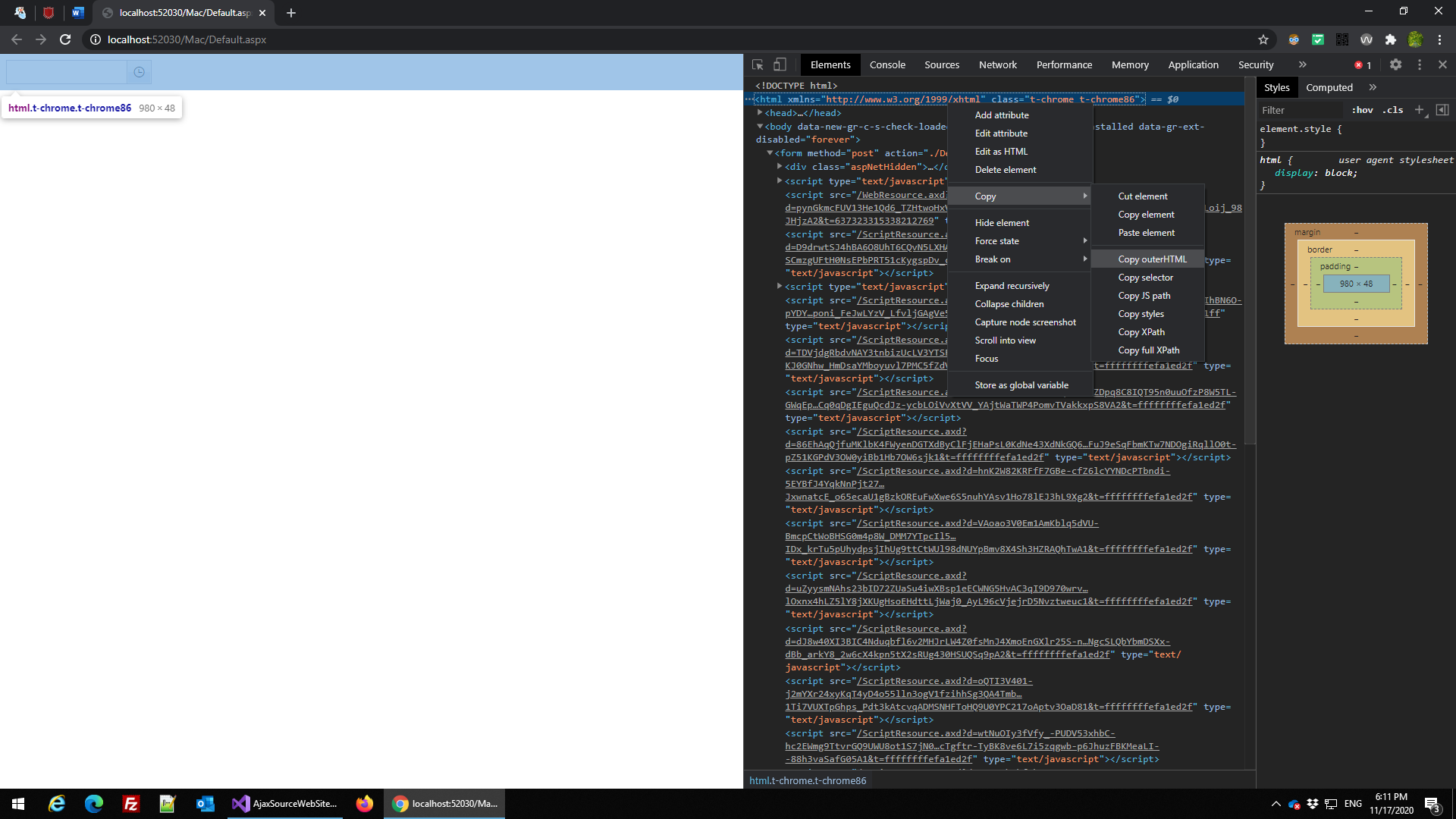Show more DevTools tabs chevron

(1302, 65)
